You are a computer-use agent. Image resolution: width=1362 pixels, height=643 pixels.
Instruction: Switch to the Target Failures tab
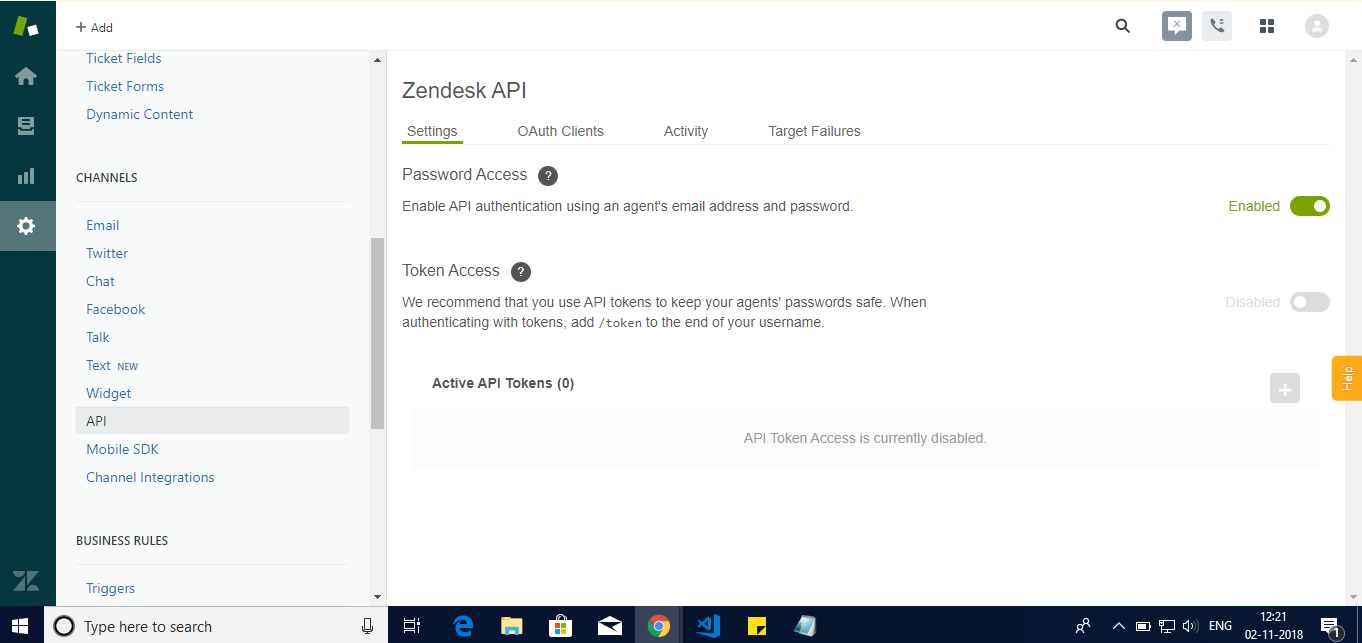[814, 131]
